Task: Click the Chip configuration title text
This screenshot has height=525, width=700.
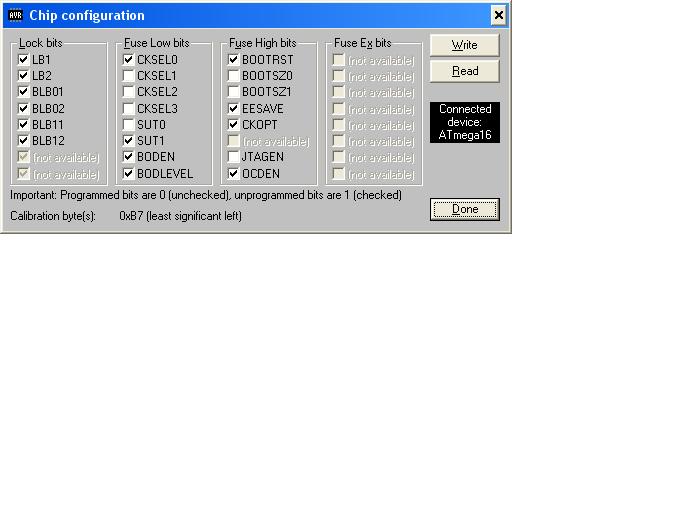Action: 87,16
